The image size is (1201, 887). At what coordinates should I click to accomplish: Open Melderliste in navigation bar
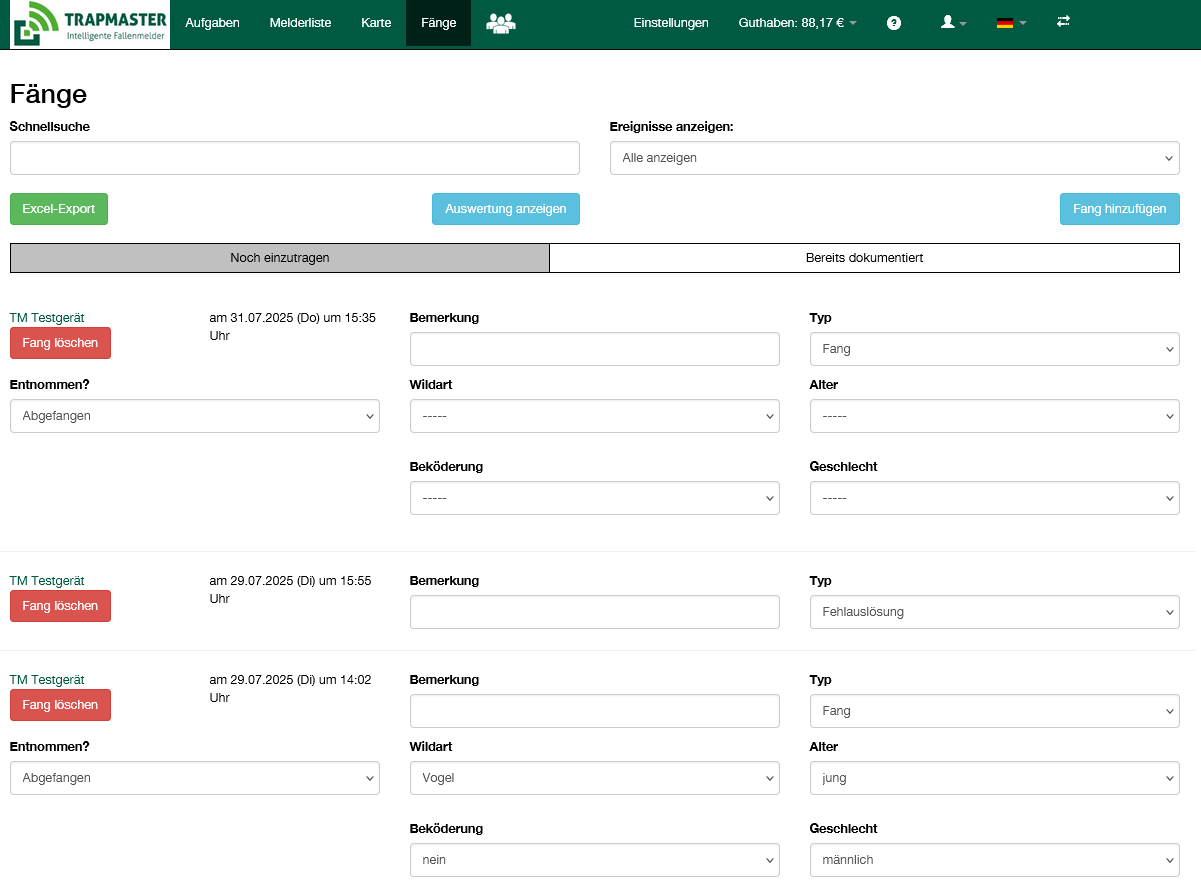click(x=300, y=23)
